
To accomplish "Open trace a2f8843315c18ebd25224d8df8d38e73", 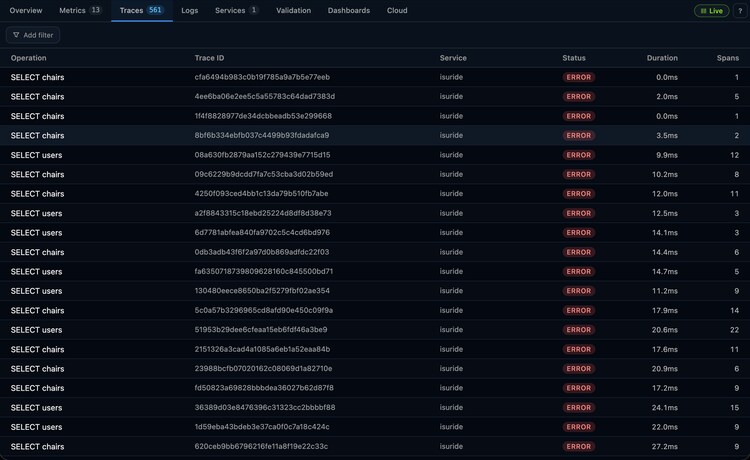I will pyautogui.click(x=263, y=213).
